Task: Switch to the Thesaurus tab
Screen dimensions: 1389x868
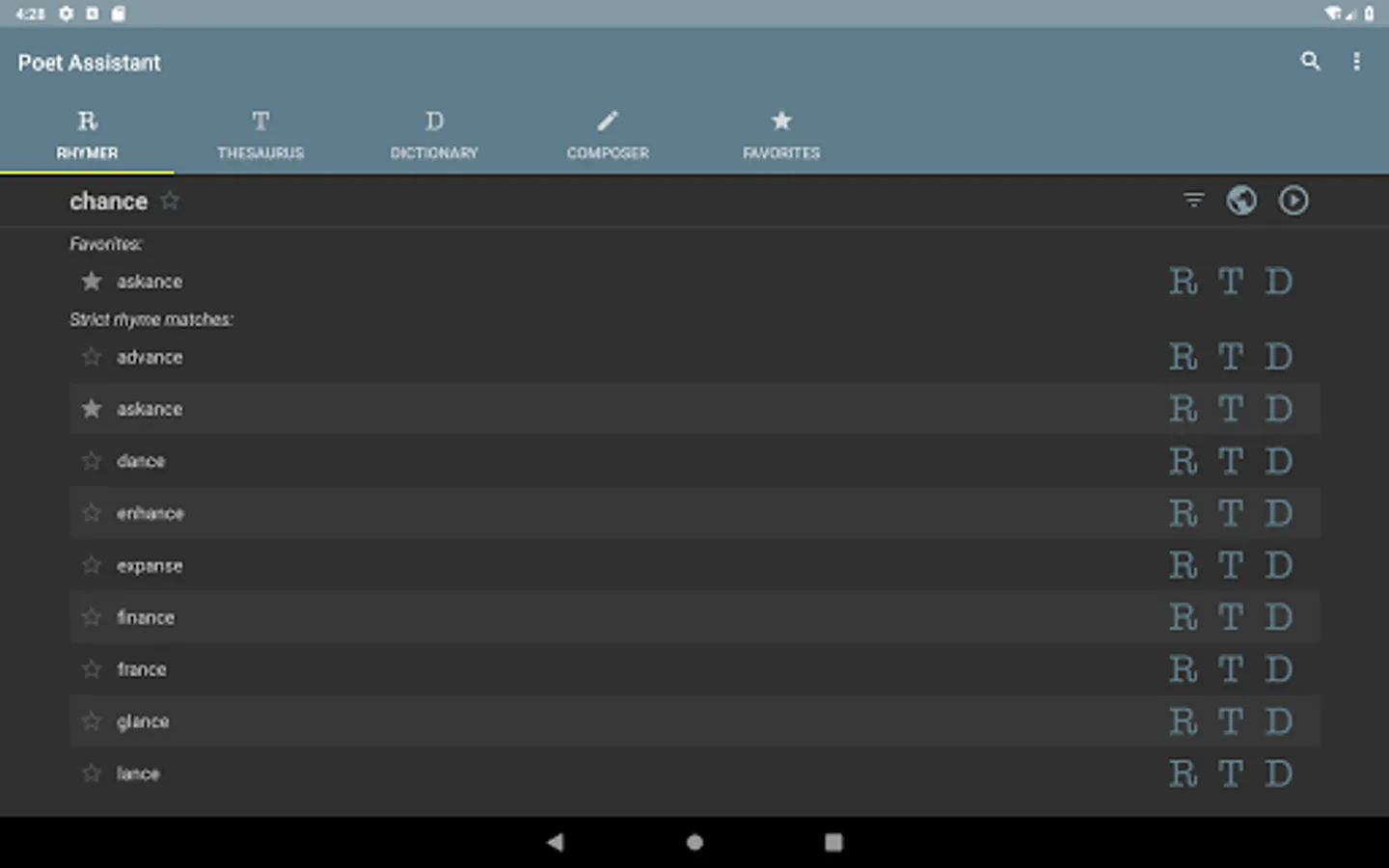Action: (x=260, y=134)
